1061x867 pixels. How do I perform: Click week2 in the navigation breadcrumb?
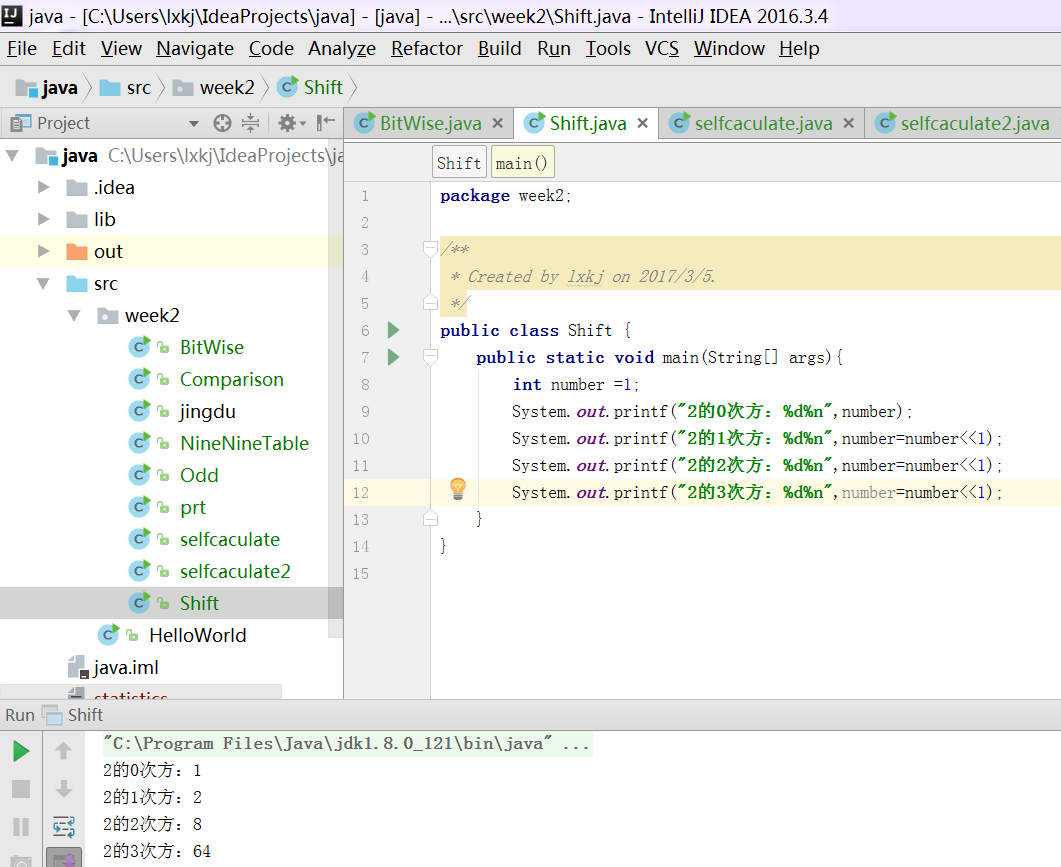pyautogui.click(x=214, y=88)
